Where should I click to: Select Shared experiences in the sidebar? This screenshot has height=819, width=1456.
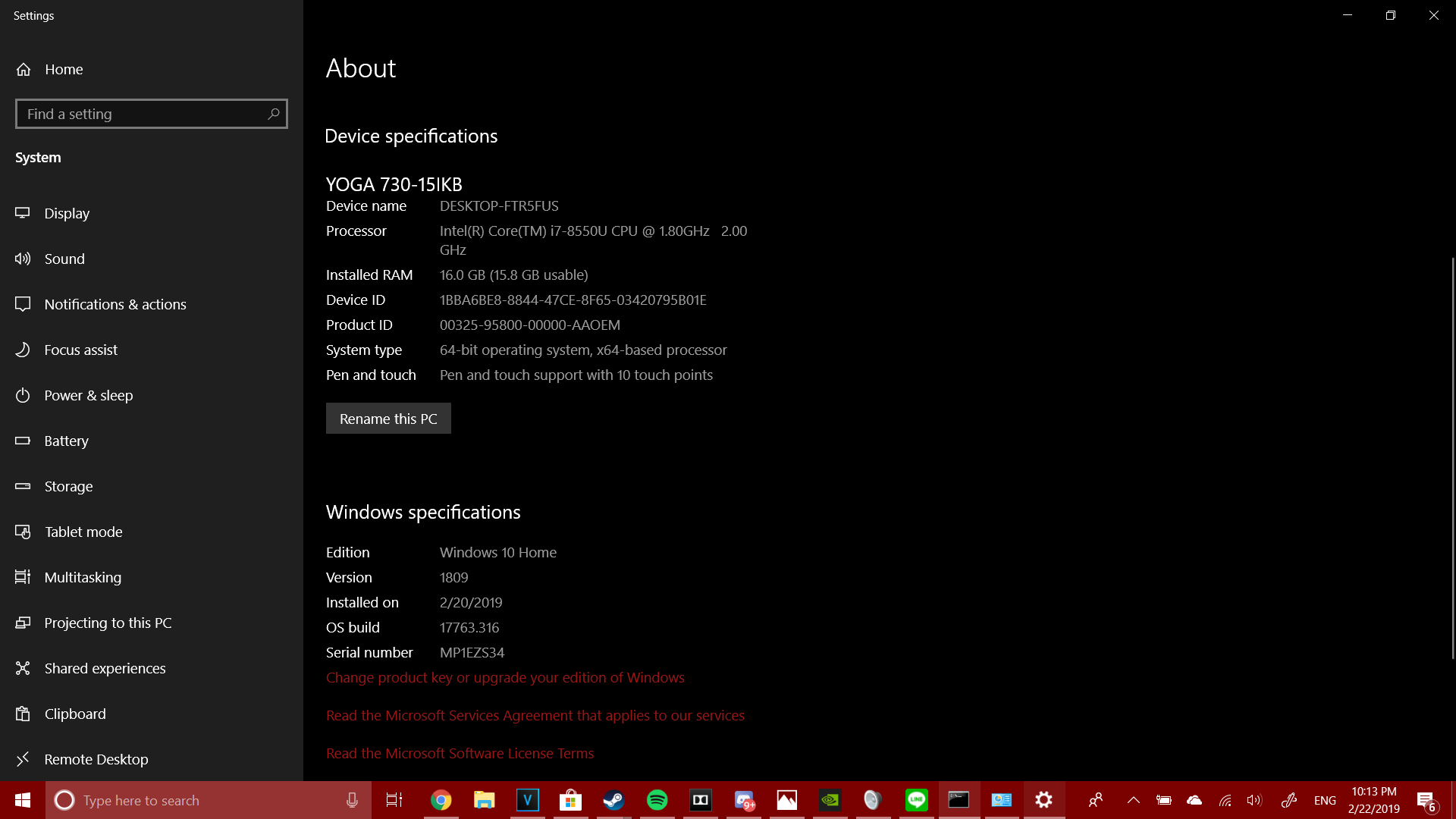click(x=105, y=668)
